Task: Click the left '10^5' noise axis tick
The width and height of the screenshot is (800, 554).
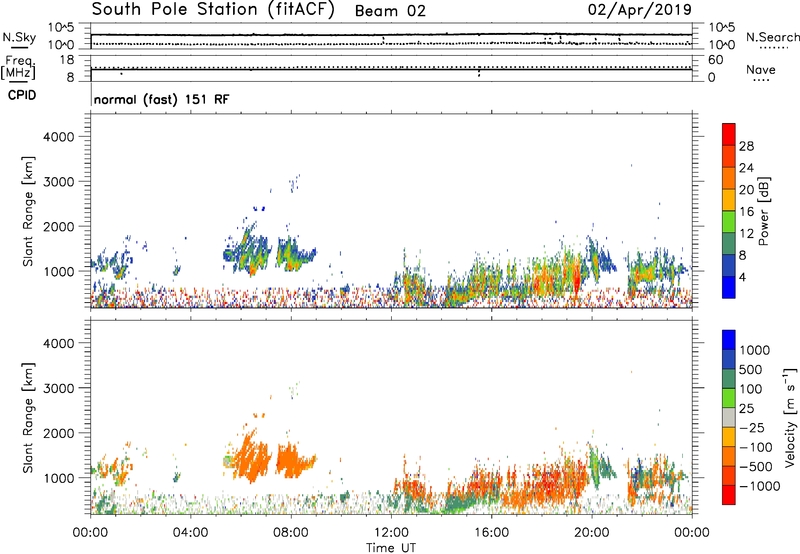Action: tap(61, 28)
